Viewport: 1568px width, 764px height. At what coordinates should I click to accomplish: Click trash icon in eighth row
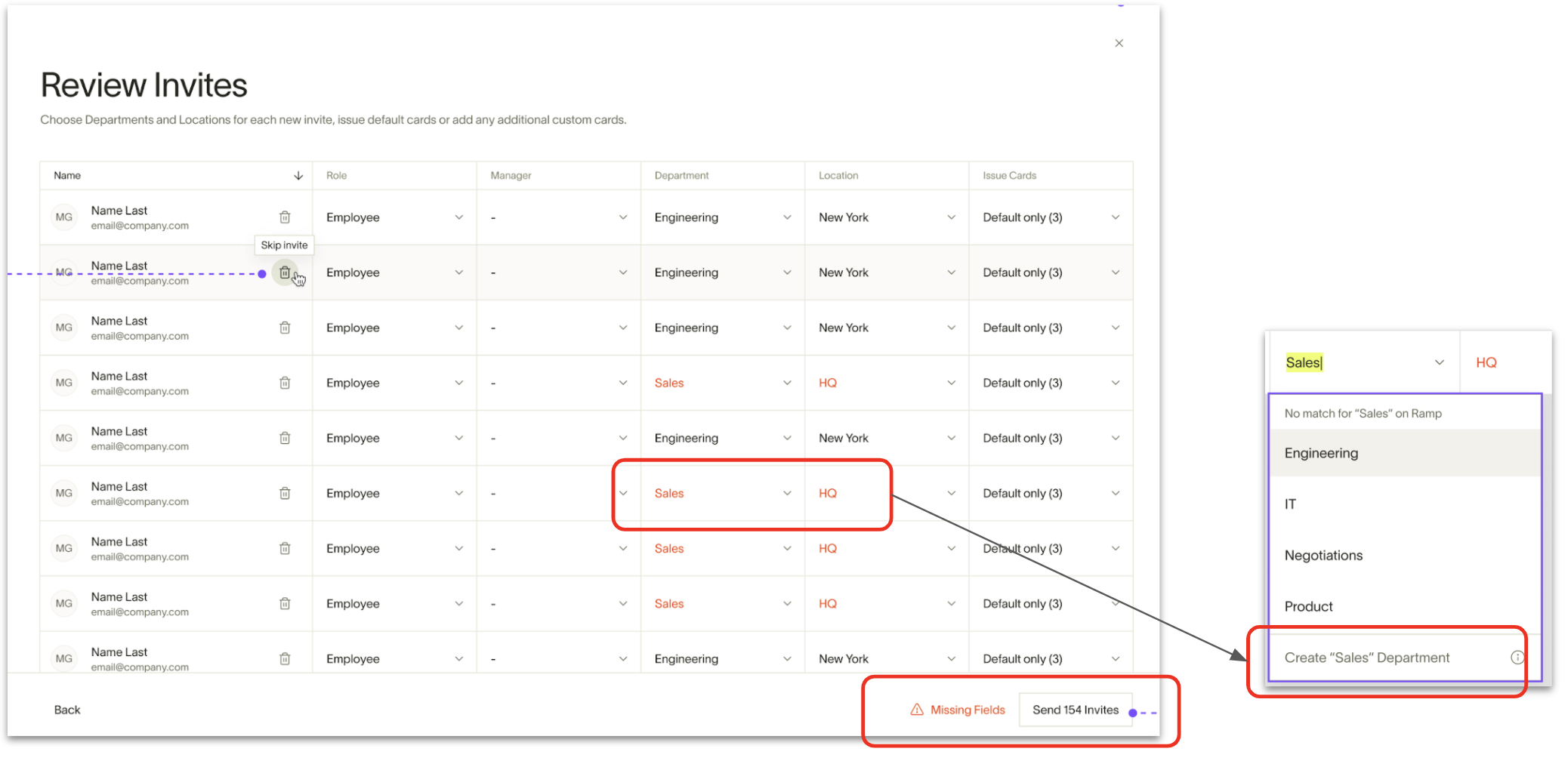pyautogui.click(x=285, y=603)
